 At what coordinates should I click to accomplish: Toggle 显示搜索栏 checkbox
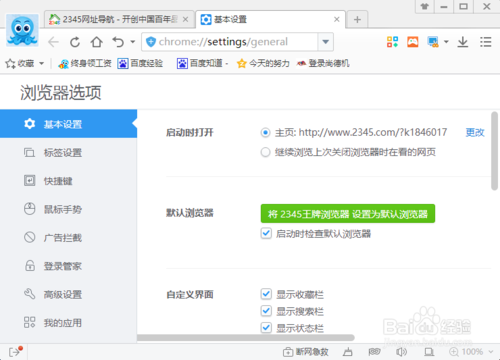266,311
